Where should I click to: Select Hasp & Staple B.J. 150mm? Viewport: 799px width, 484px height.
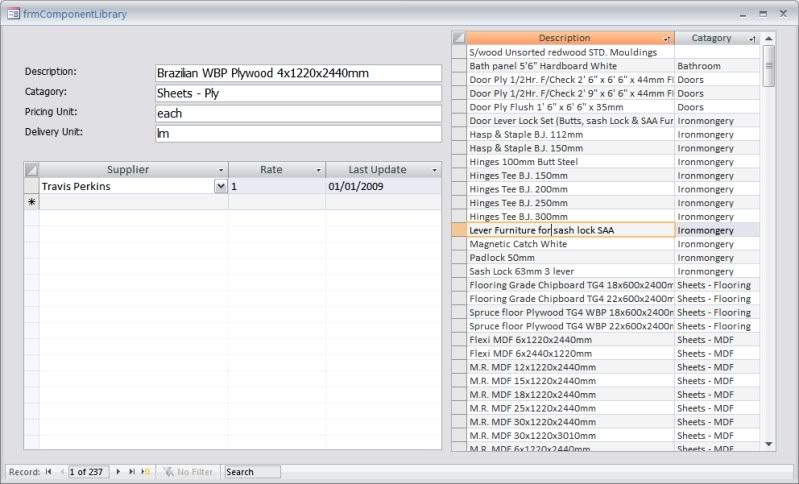570,148
